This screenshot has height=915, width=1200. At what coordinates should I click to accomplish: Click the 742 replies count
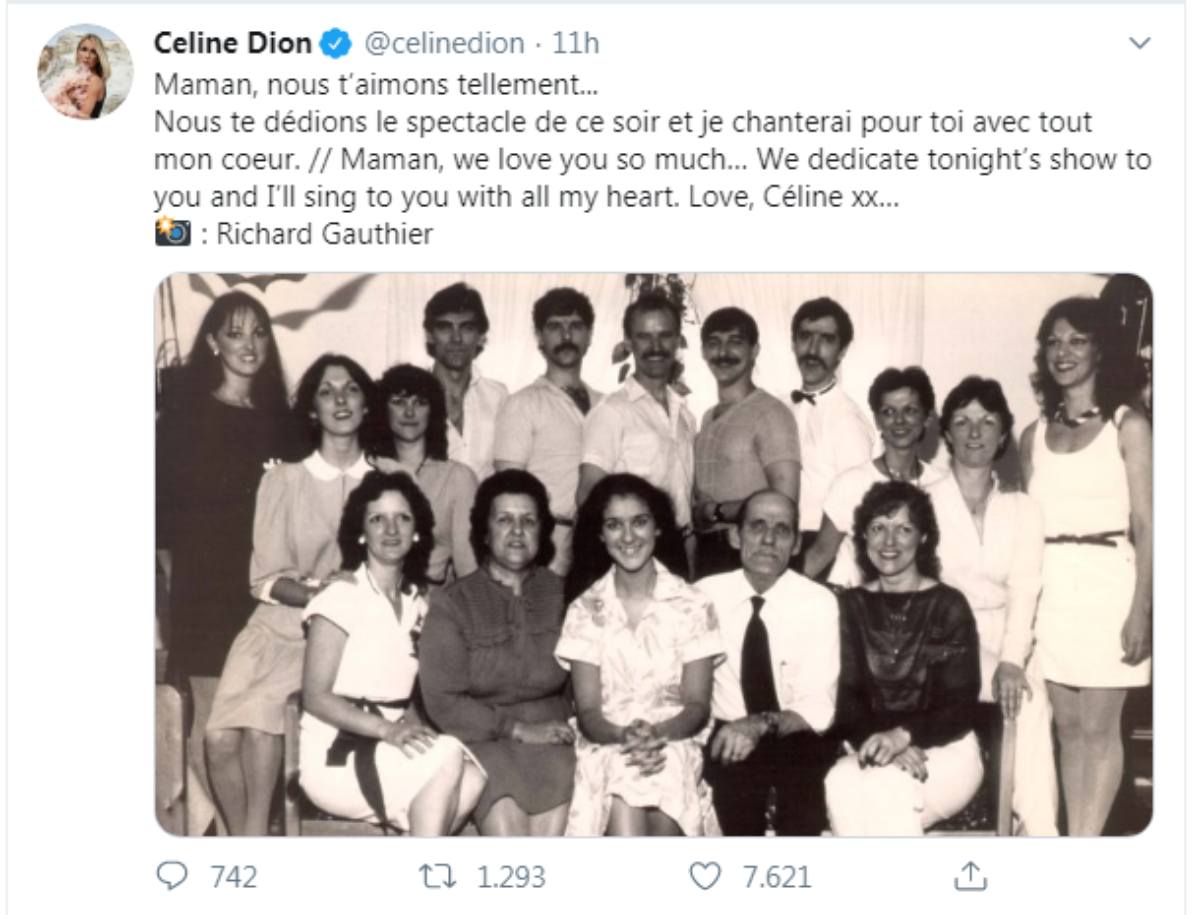(233, 877)
